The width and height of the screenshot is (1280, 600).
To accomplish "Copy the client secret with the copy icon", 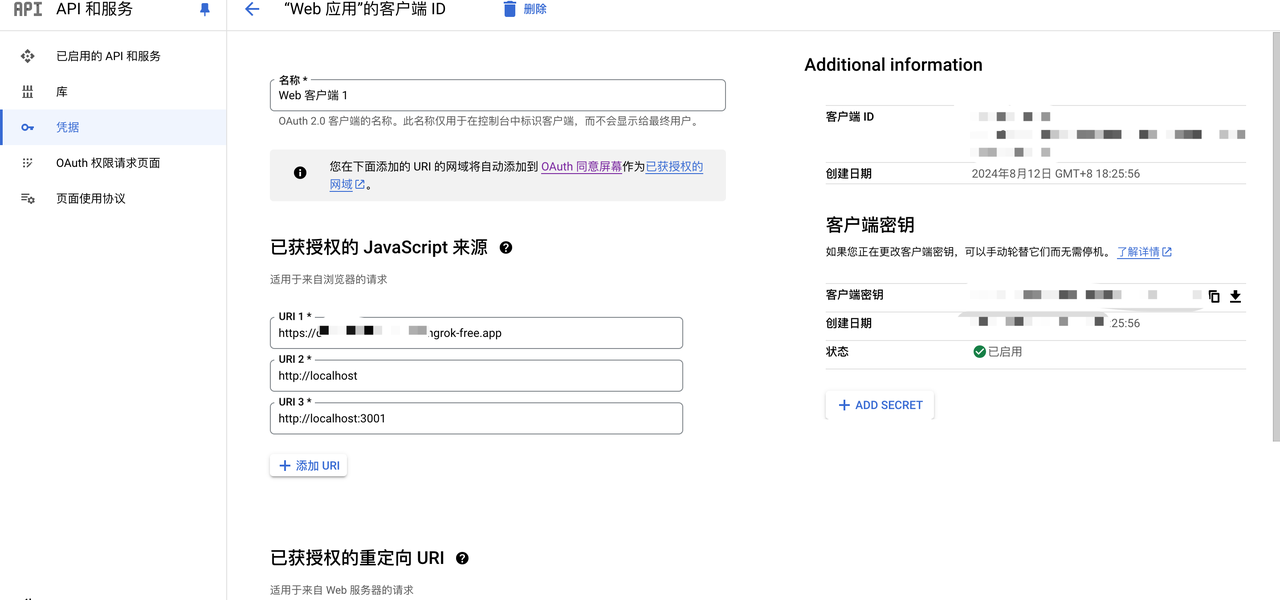I will (x=1214, y=296).
